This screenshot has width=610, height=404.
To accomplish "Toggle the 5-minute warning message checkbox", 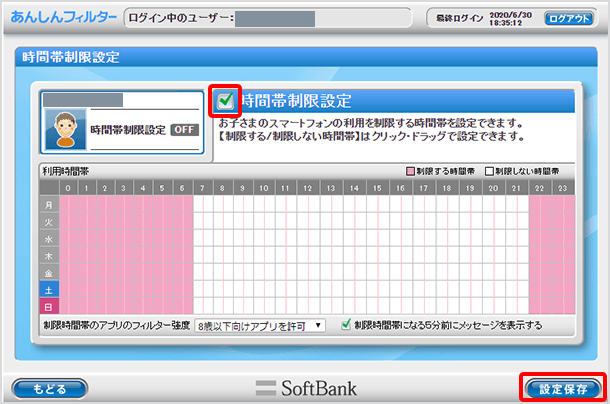I will pos(346,325).
